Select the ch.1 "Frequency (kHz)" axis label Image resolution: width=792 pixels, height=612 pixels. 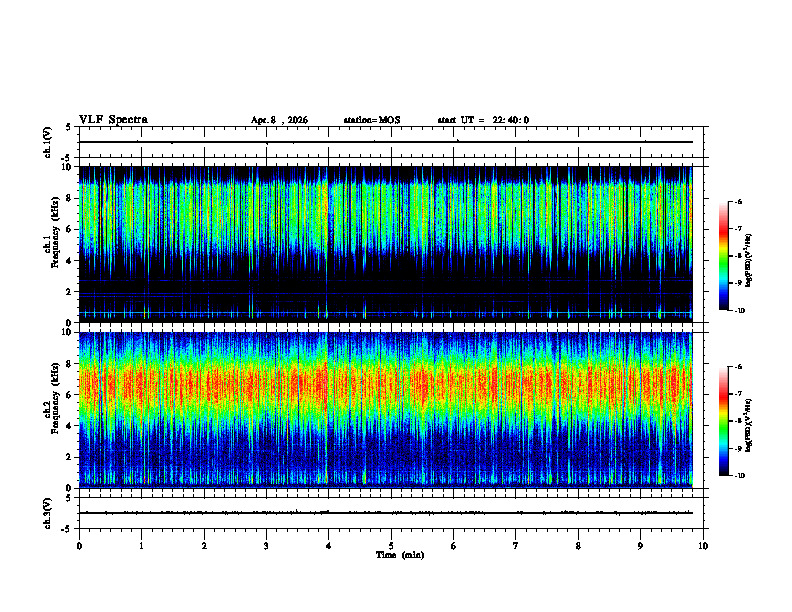coord(55,232)
